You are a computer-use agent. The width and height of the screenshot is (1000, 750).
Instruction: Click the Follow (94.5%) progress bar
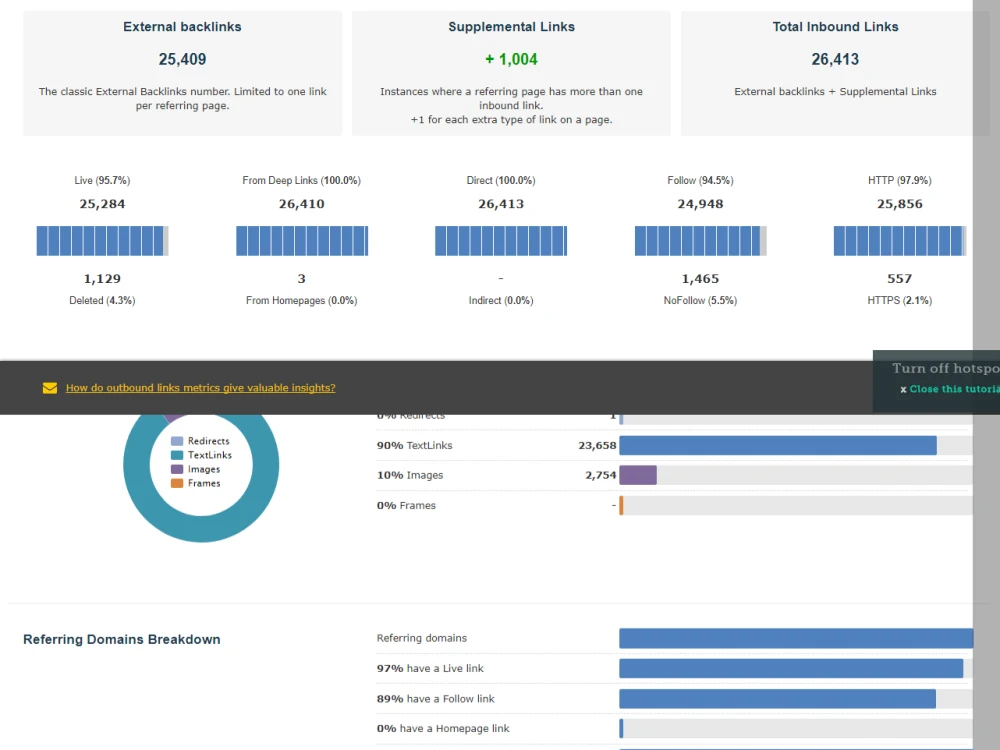(700, 241)
